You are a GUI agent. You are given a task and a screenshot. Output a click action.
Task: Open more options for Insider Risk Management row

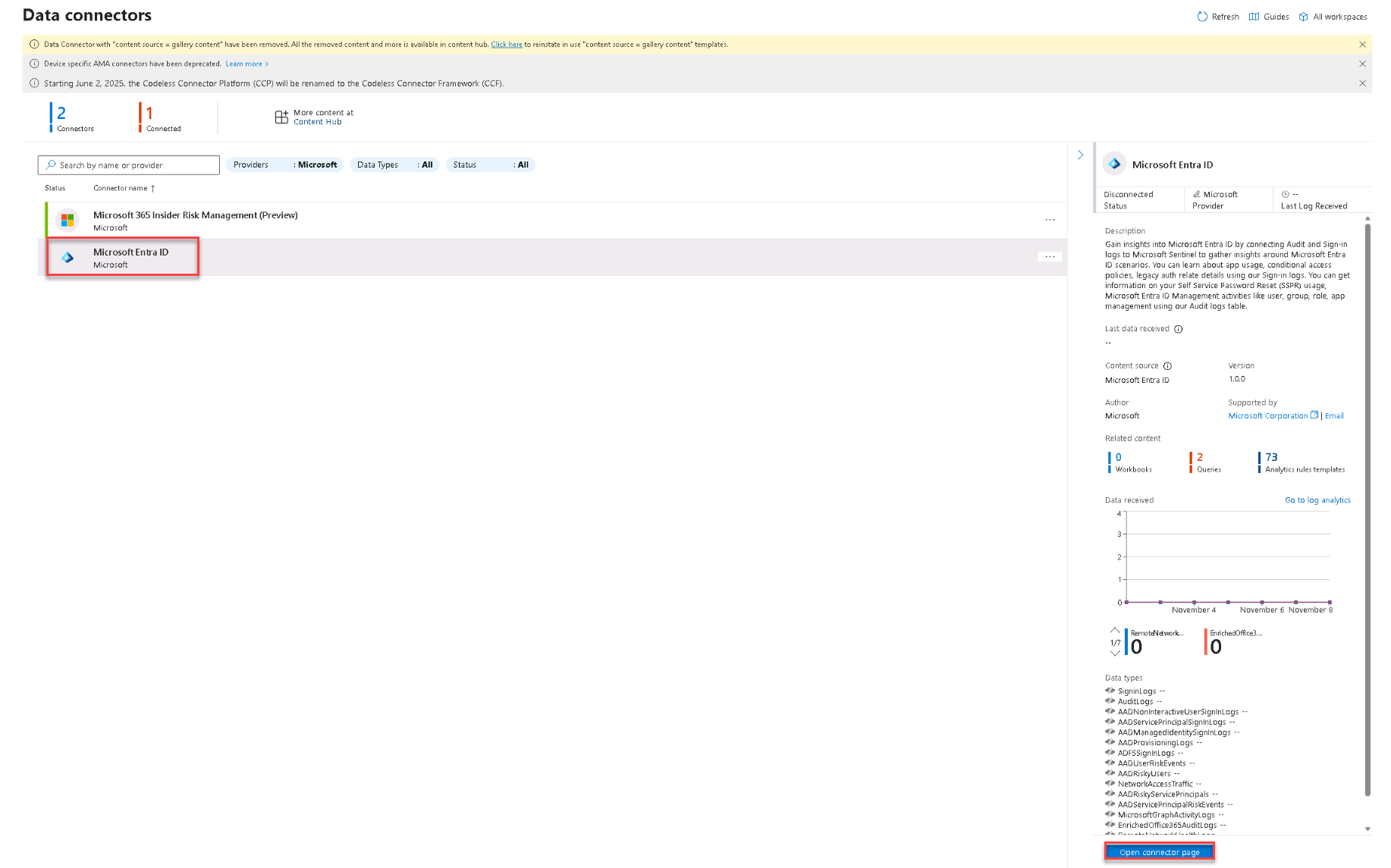1050,220
